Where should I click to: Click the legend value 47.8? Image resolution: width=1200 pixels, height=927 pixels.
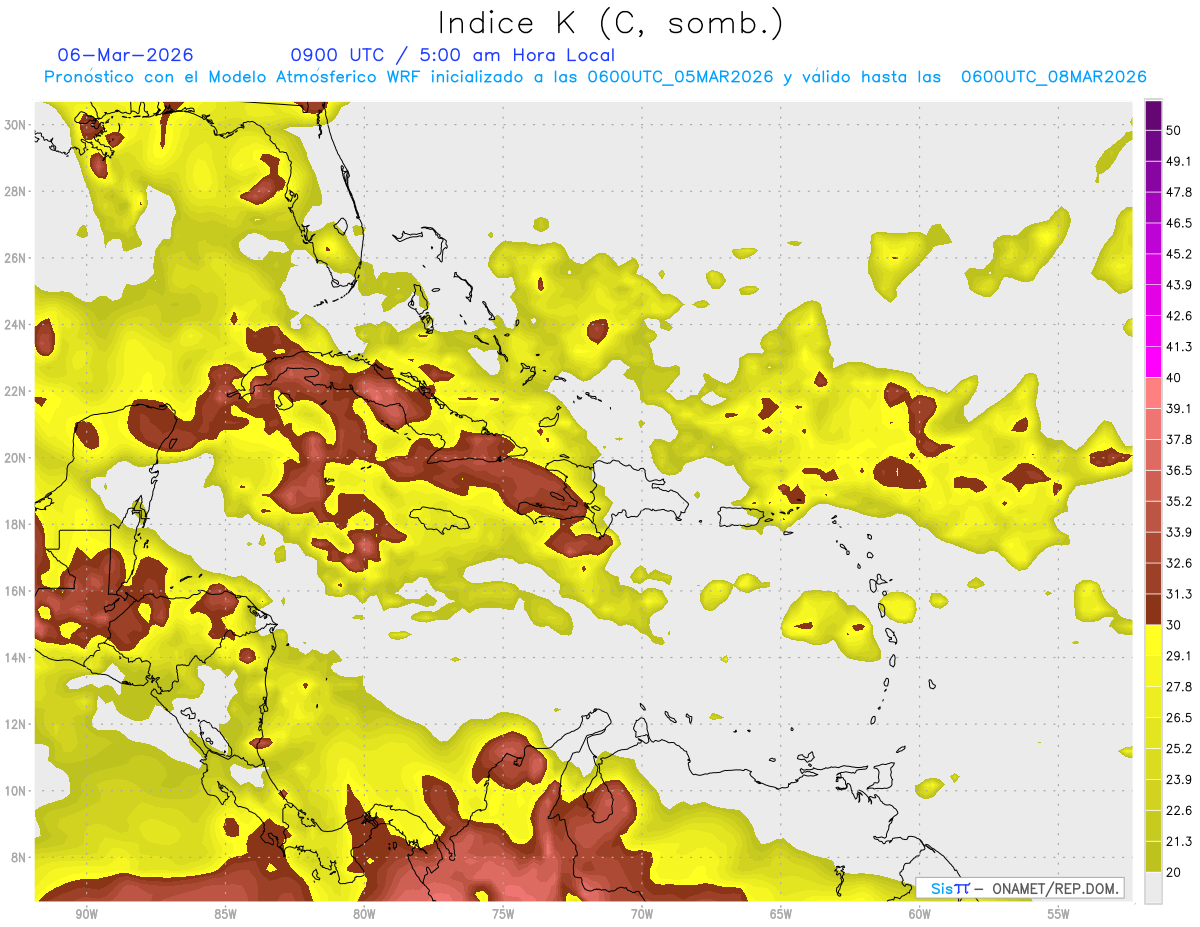[1179, 192]
